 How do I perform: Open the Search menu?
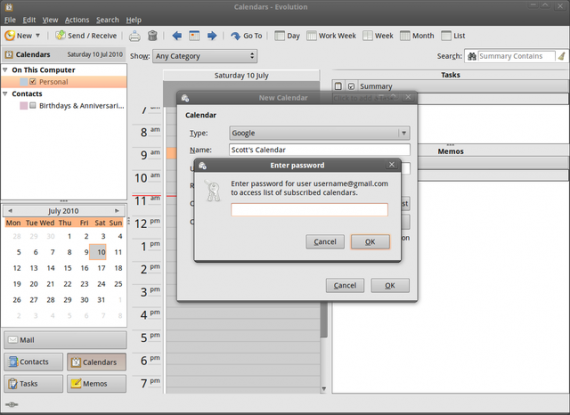pos(107,20)
